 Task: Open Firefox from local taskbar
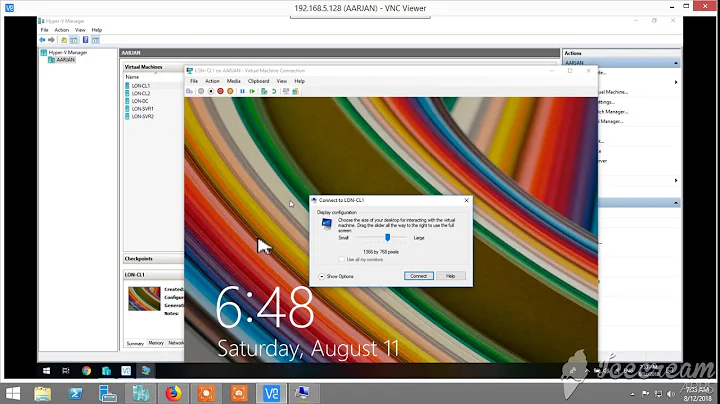point(173,393)
